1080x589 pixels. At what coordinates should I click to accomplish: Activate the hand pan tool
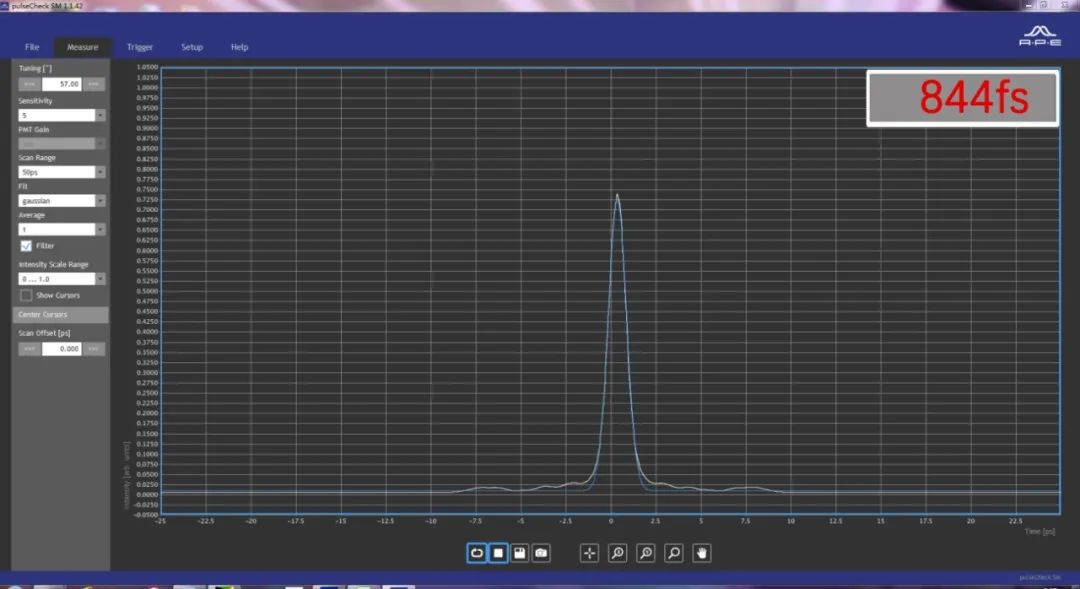click(x=702, y=553)
